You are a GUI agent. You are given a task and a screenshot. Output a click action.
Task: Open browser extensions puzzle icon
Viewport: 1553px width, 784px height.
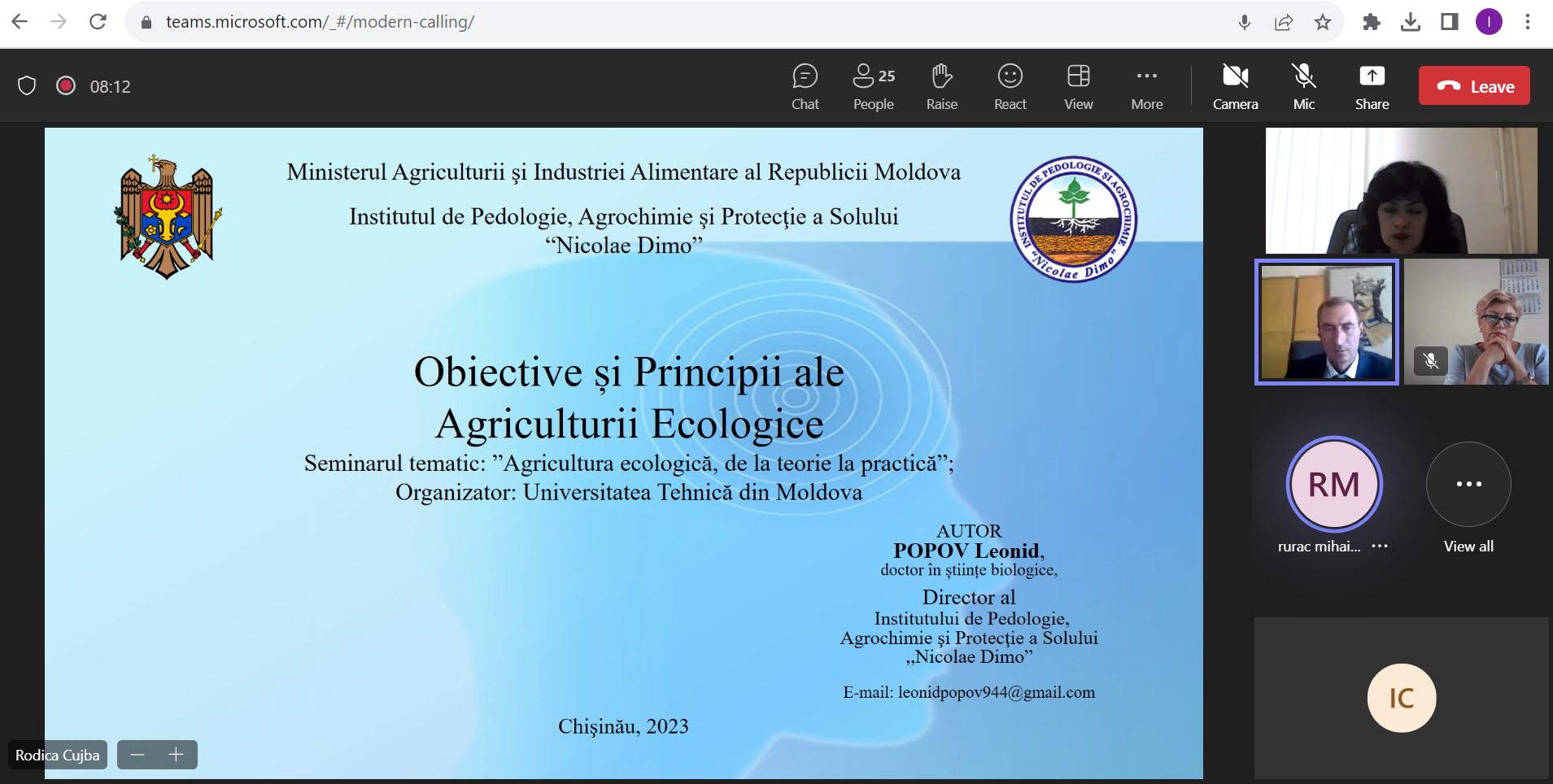(x=1372, y=22)
